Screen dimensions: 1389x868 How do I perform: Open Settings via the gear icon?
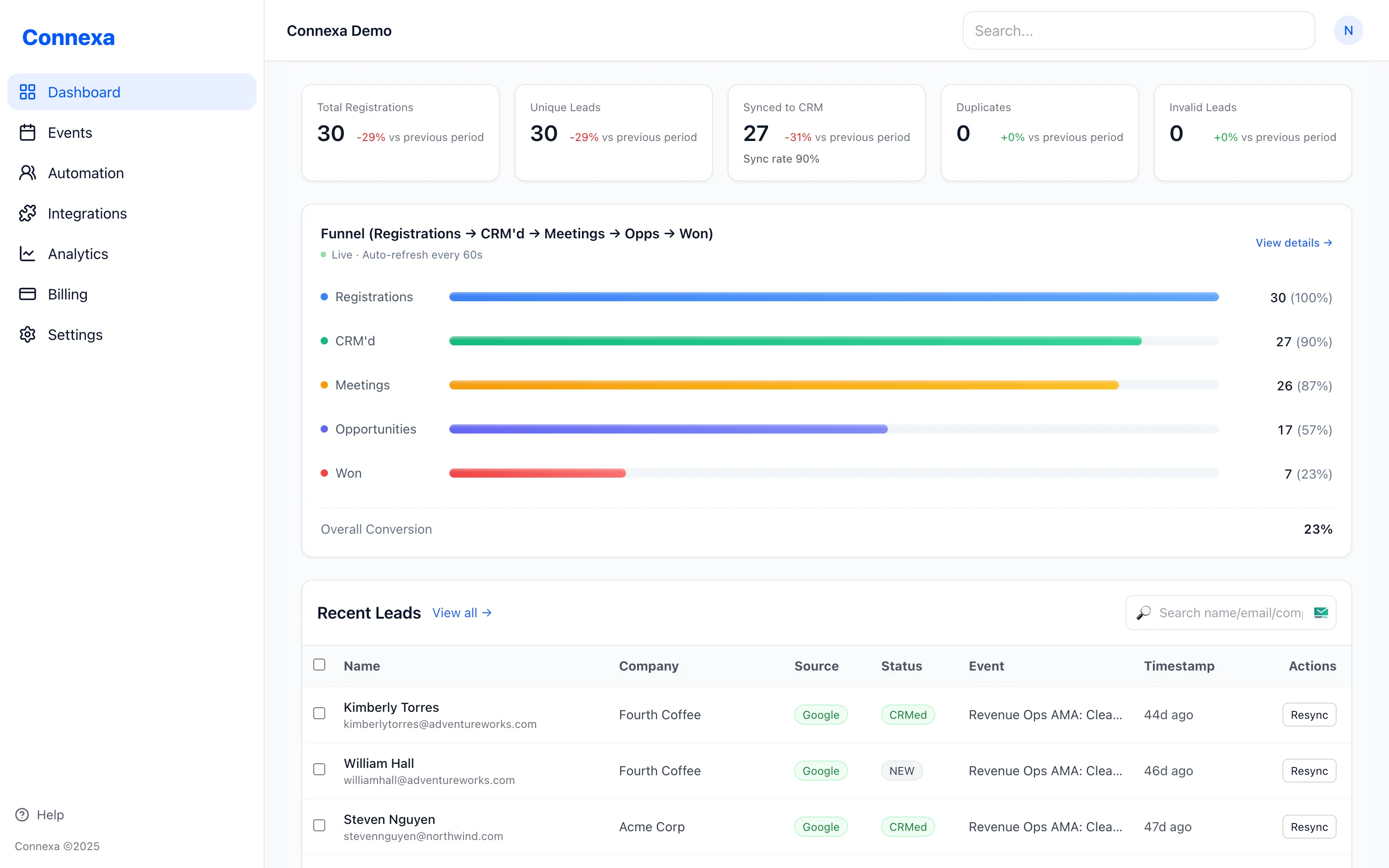tap(28, 334)
